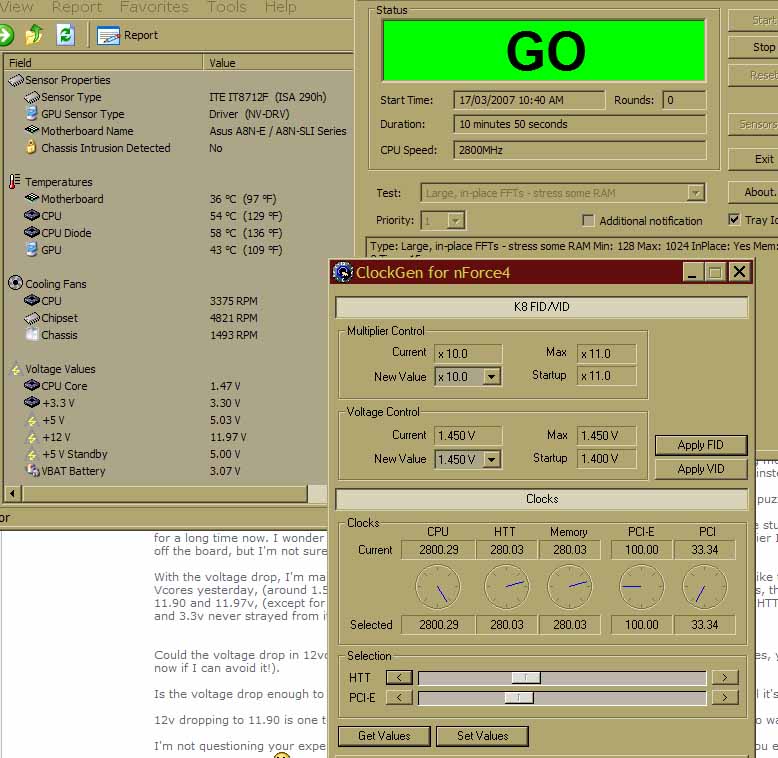
Task: Click the yellow up-arrow toolbar icon
Action: [34, 35]
